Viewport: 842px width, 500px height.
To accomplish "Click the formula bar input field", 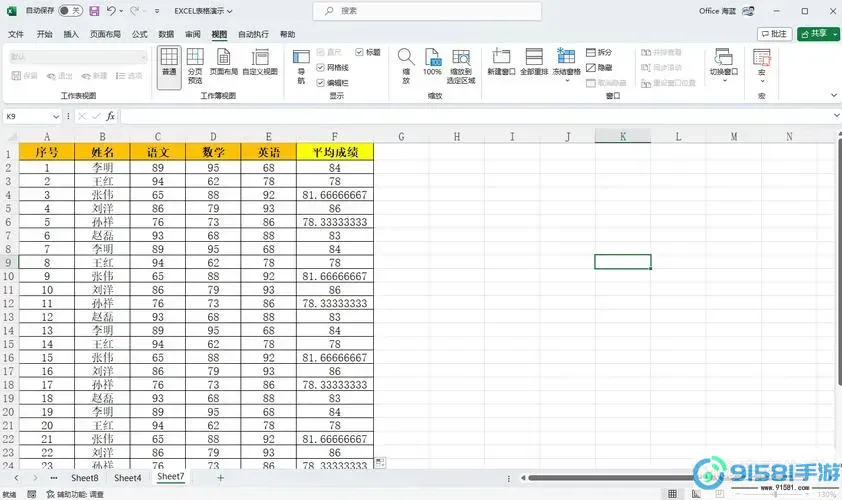I will (x=477, y=116).
